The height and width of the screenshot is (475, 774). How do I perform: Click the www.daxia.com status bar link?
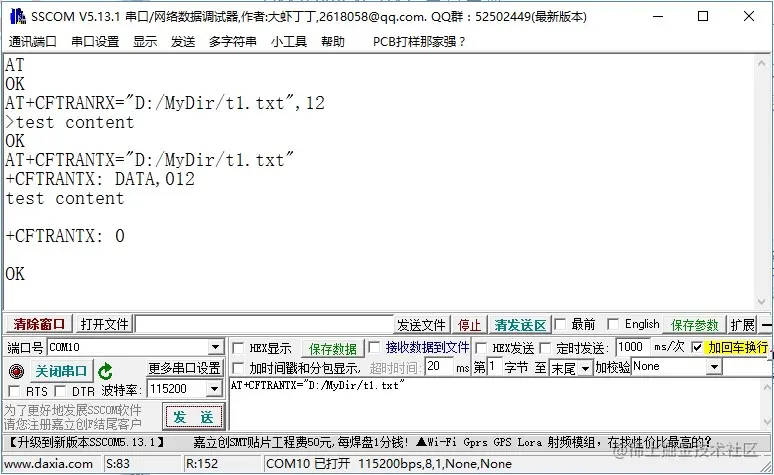[x=48, y=464]
